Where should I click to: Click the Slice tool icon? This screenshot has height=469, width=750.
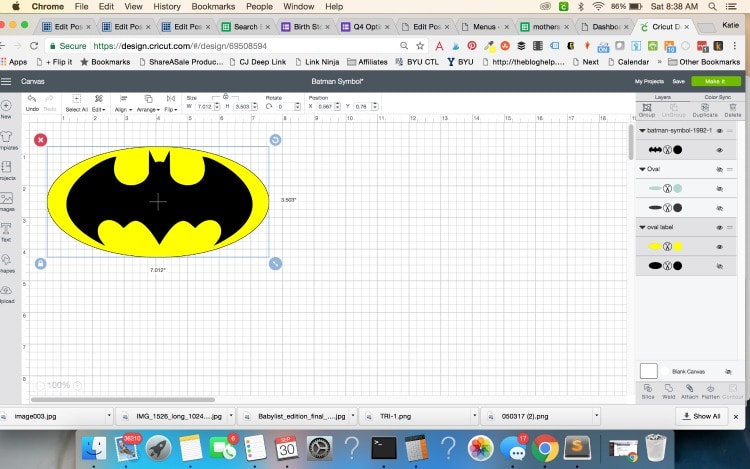click(646, 388)
